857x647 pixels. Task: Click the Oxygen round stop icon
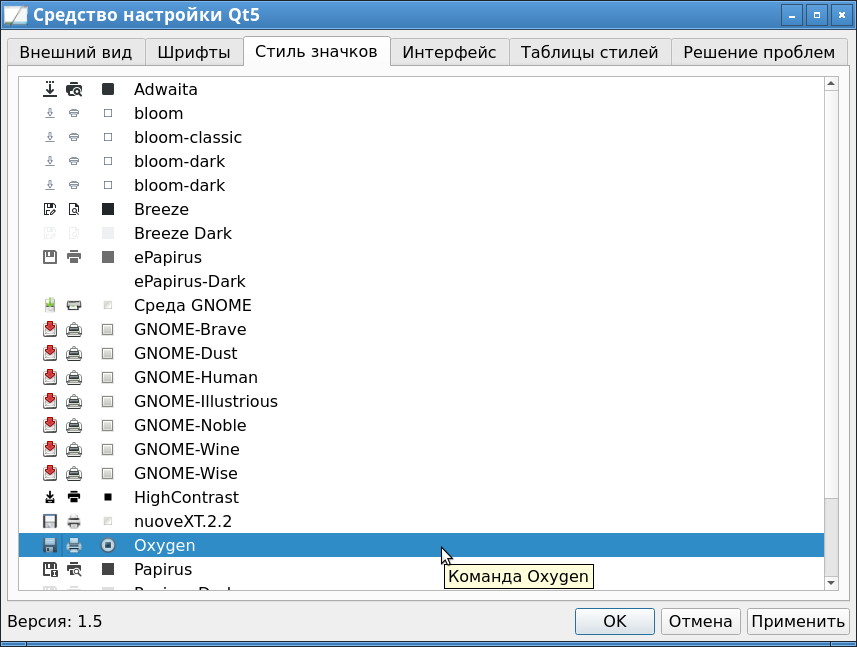pos(108,545)
